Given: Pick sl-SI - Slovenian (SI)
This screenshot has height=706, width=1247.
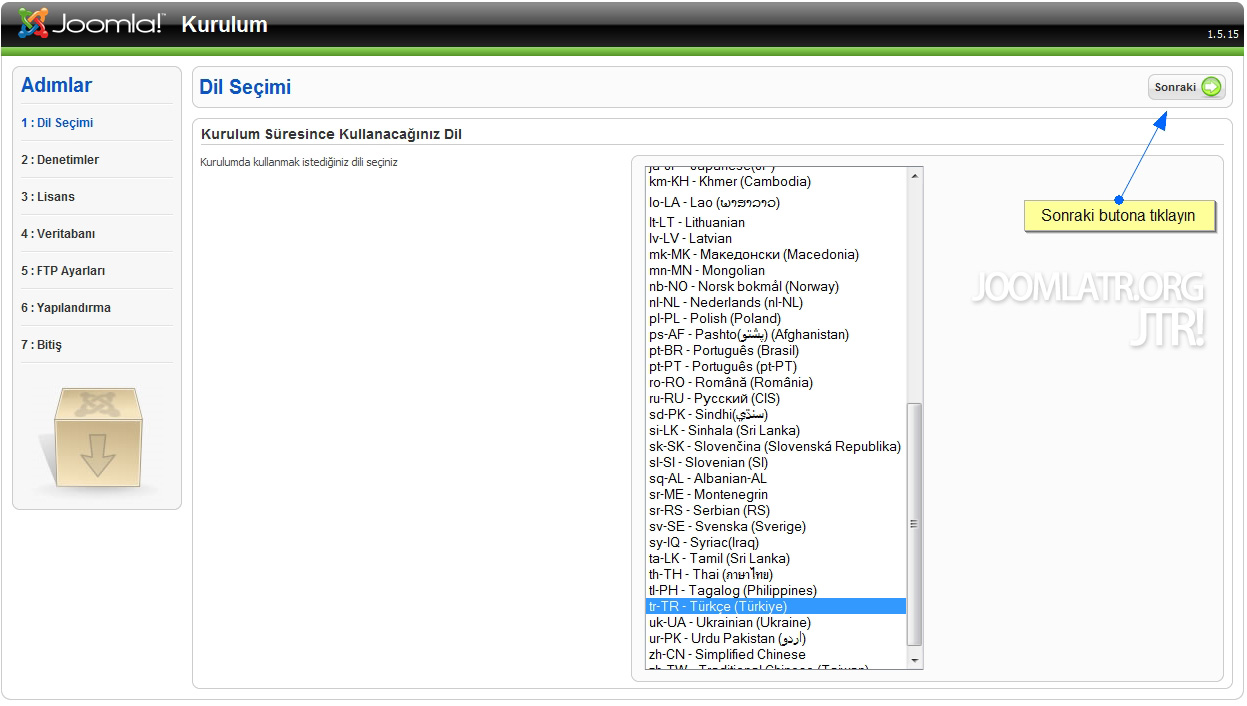Looking at the screenshot, I should point(776,462).
